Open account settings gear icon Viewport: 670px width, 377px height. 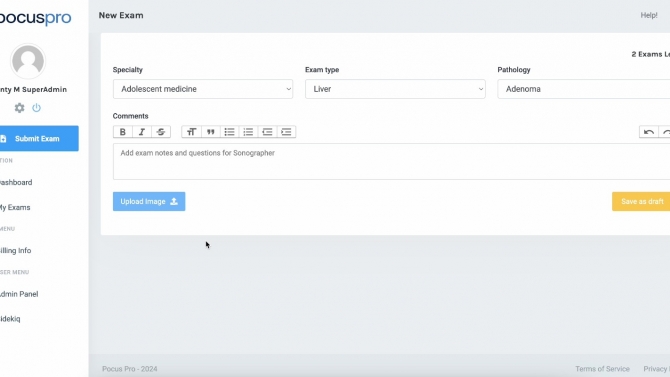pyautogui.click(x=19, y=108)
